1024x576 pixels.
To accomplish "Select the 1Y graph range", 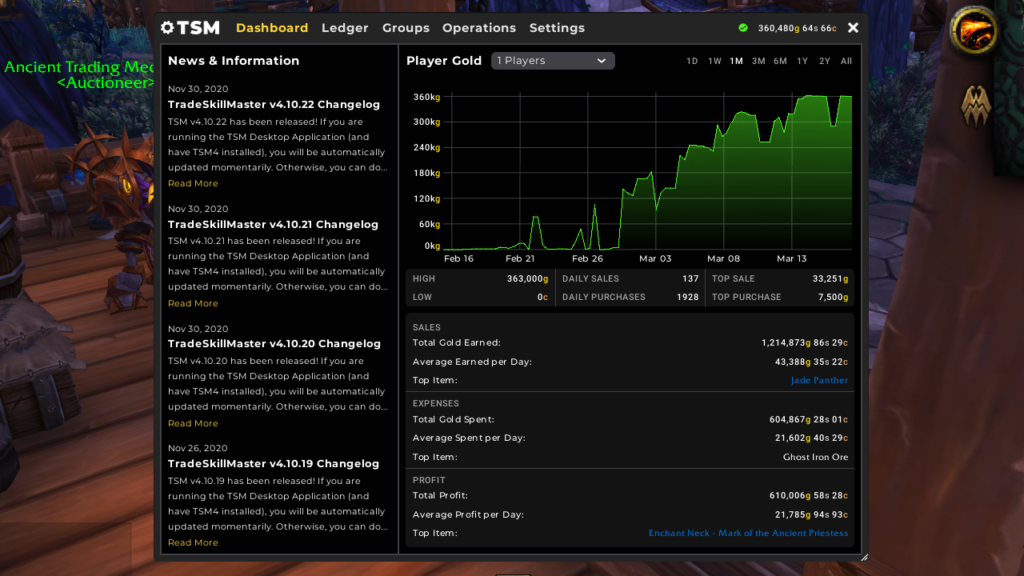I will [803, 61].
